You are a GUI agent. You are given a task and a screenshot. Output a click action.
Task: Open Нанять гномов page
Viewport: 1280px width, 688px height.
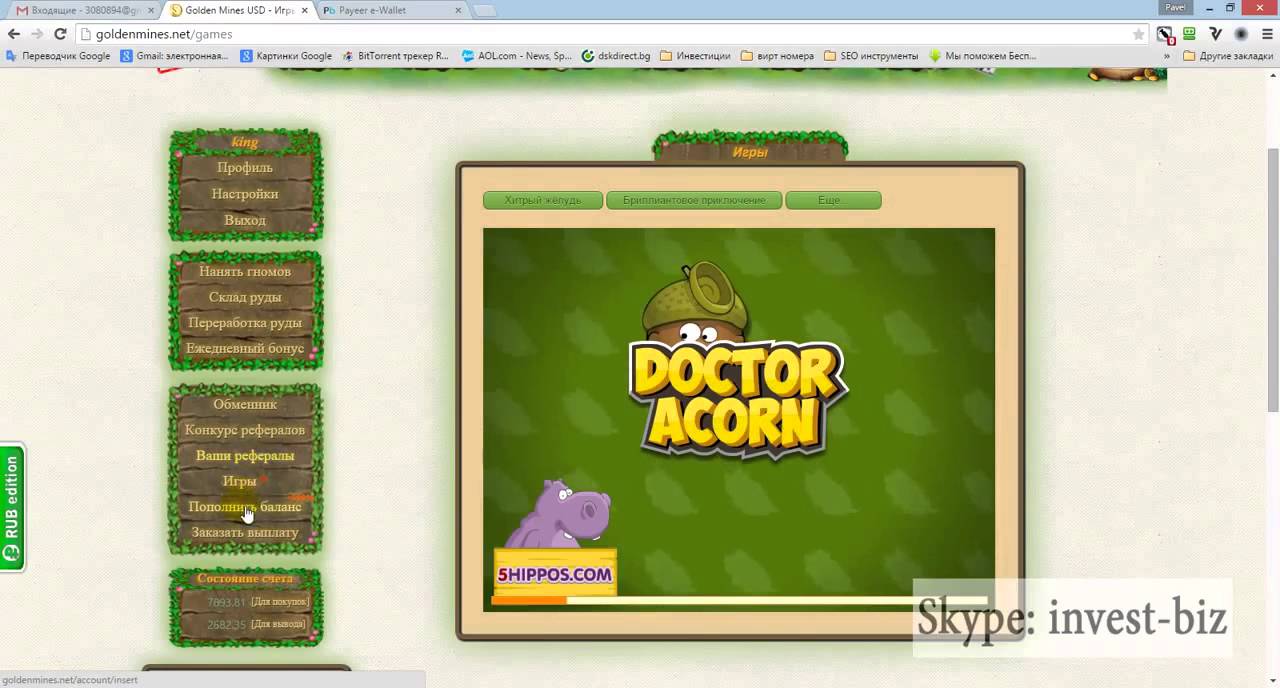[245, 271]
